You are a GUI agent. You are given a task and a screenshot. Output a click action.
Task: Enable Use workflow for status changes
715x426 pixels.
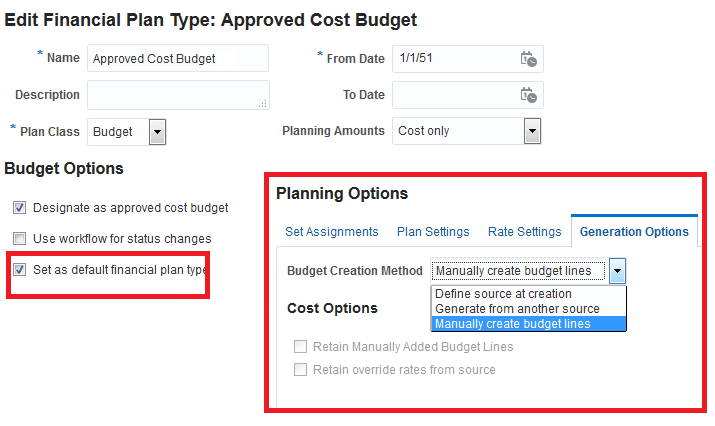tap(19, 239)
